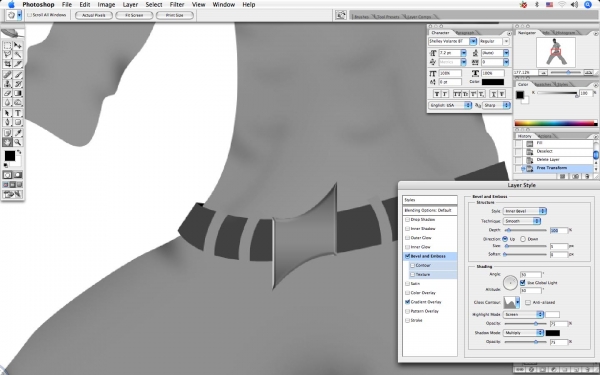Open the Image menu

coord(106,5)
